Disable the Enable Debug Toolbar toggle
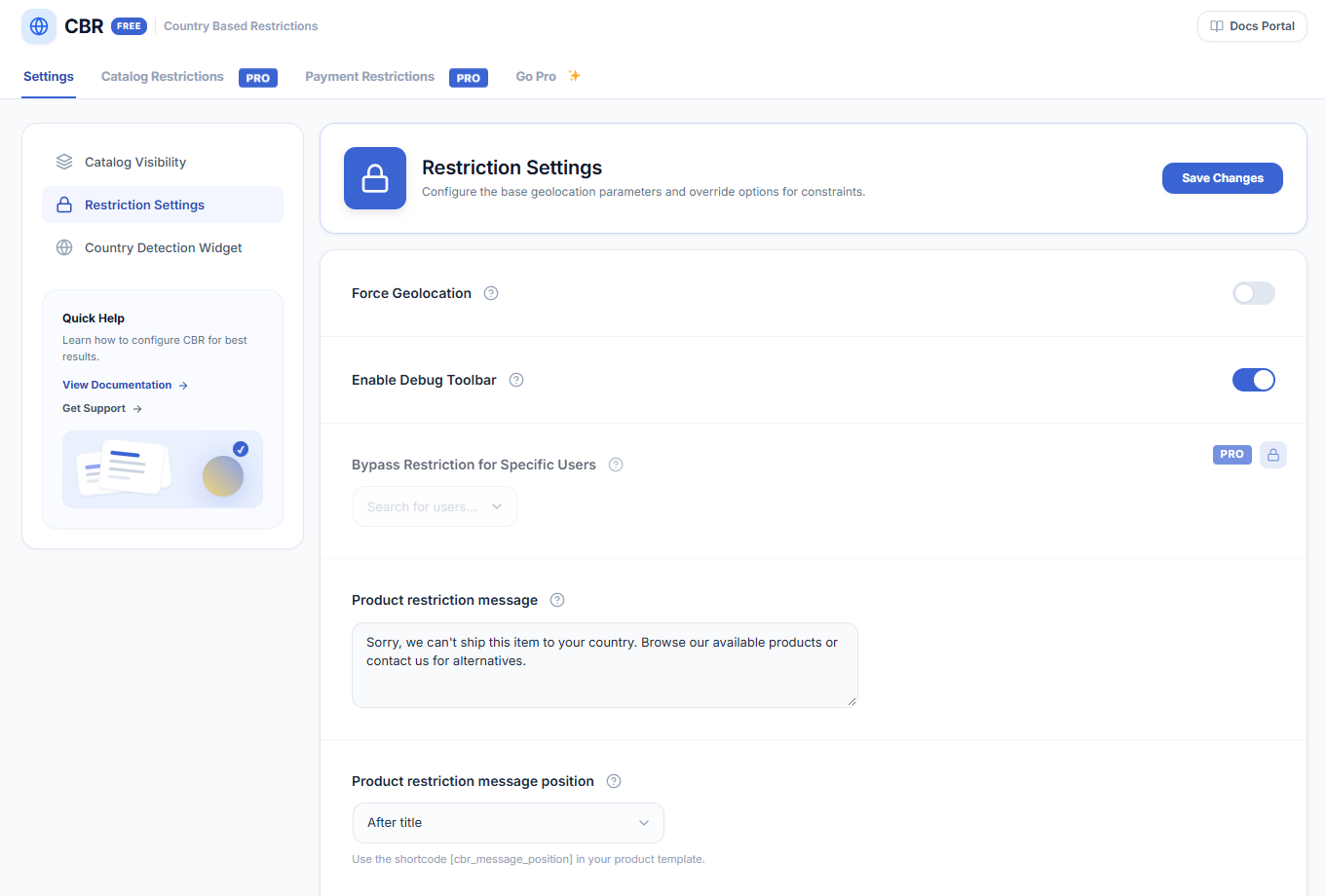The width and height of the screenshot is (1326, 896). (x=1254, y=380)
